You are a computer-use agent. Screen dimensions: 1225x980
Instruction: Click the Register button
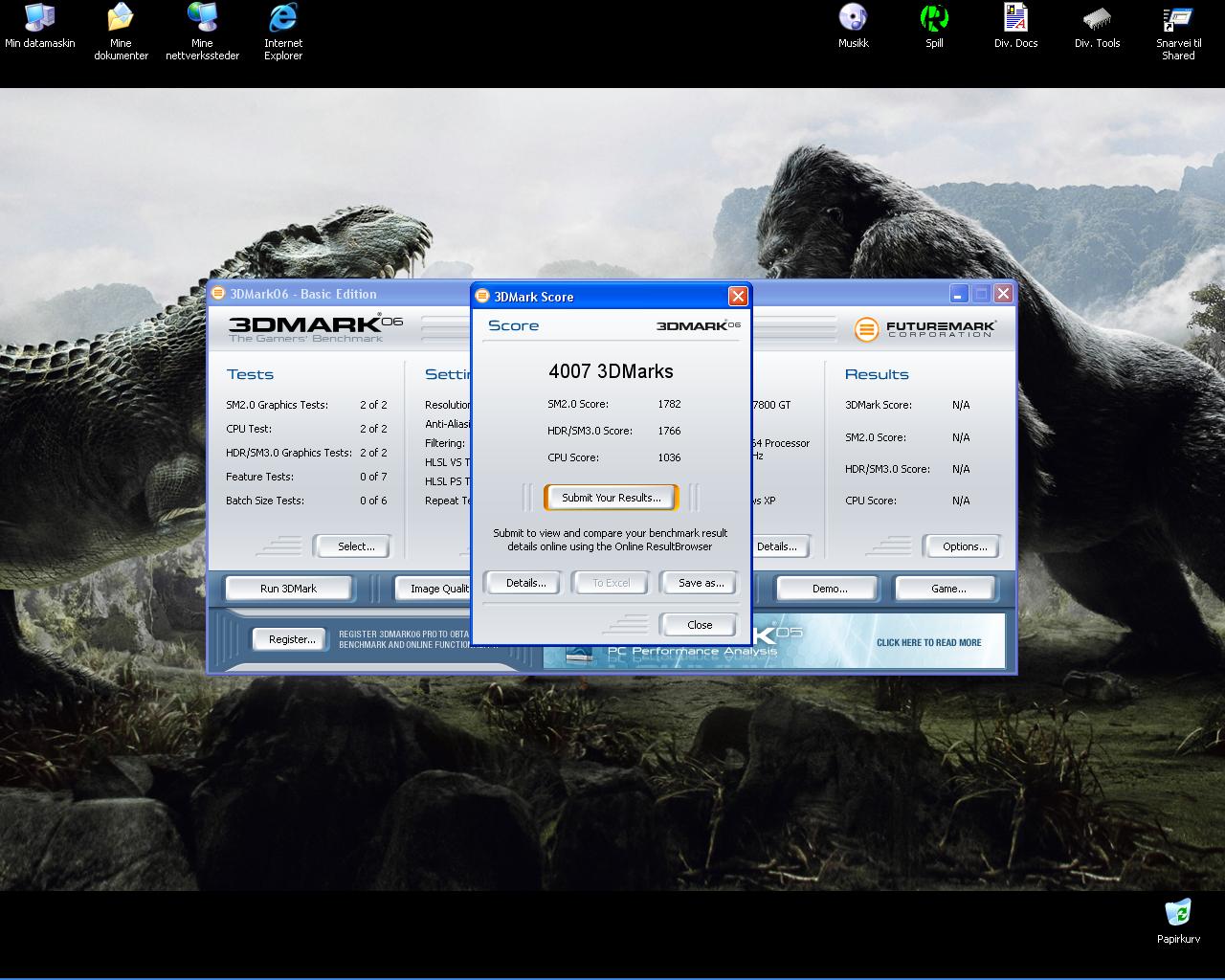(x=292, y=639)
